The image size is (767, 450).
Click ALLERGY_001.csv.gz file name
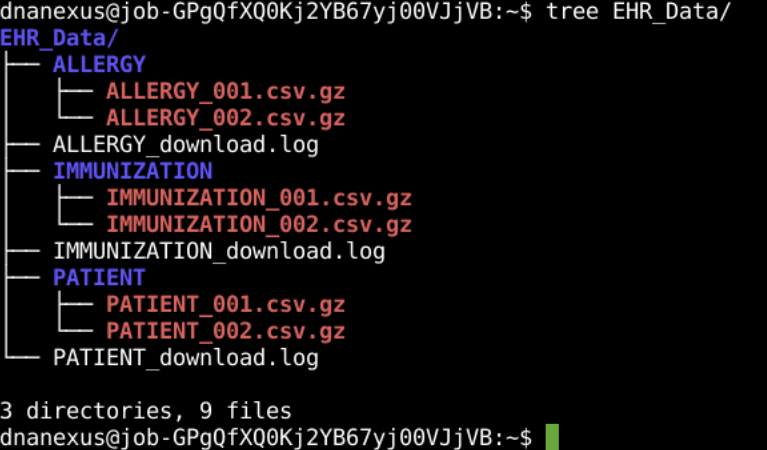click(226, 91)
